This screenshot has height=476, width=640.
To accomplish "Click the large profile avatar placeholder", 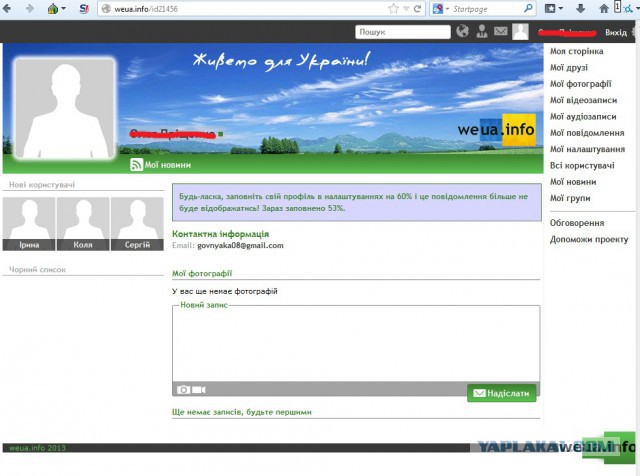I will pyautogui.click(x=65, y=108).
